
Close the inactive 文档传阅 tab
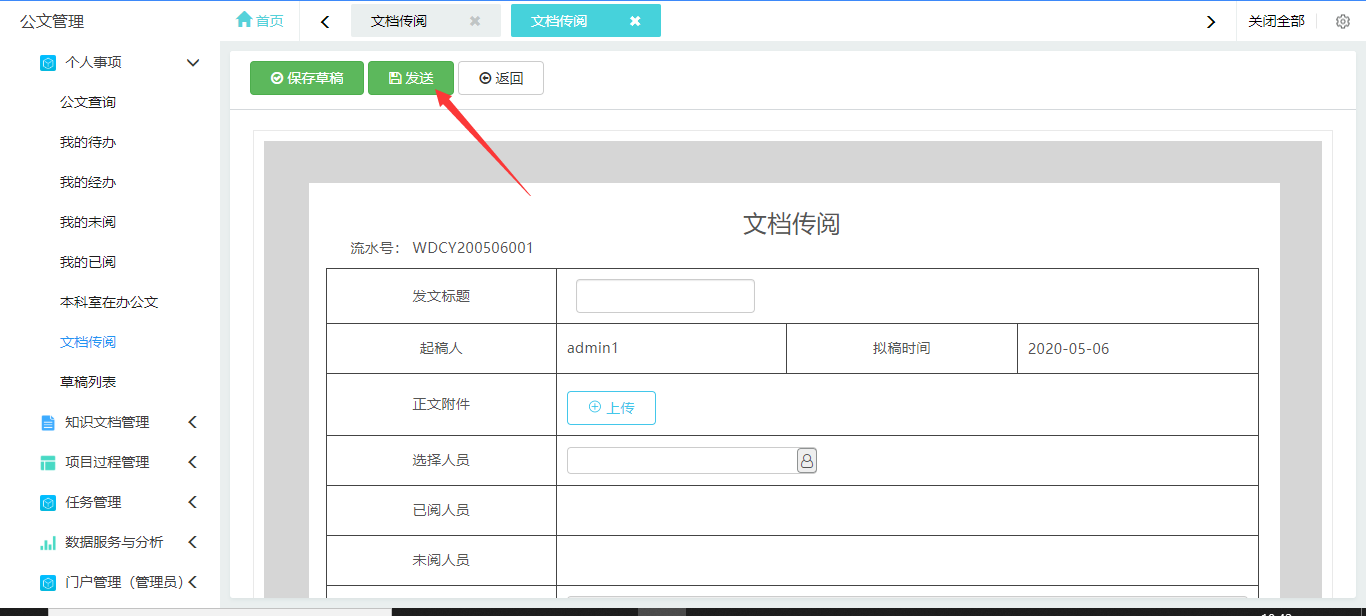475,21
